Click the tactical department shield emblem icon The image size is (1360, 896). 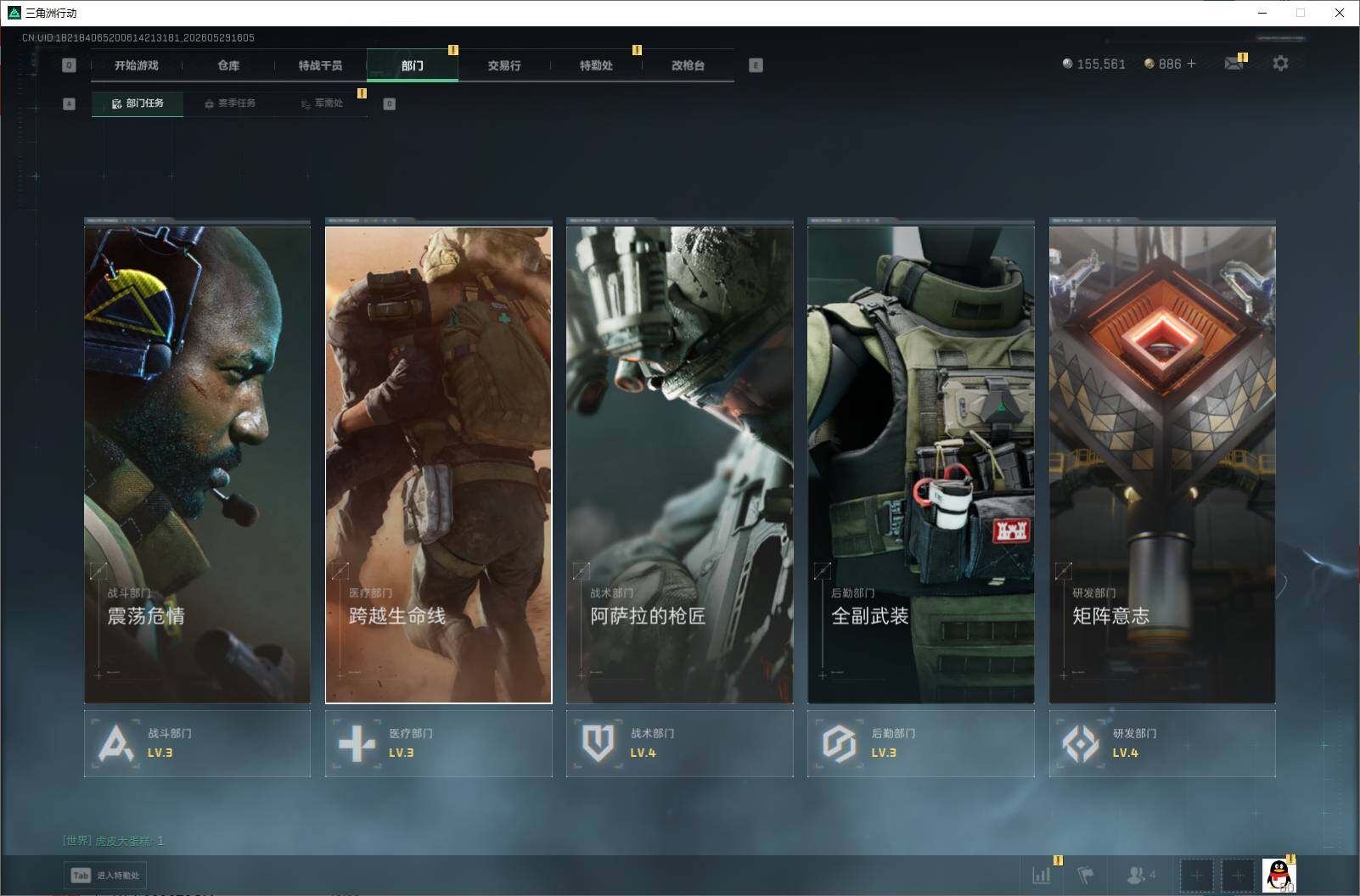(x=598, y=744)
